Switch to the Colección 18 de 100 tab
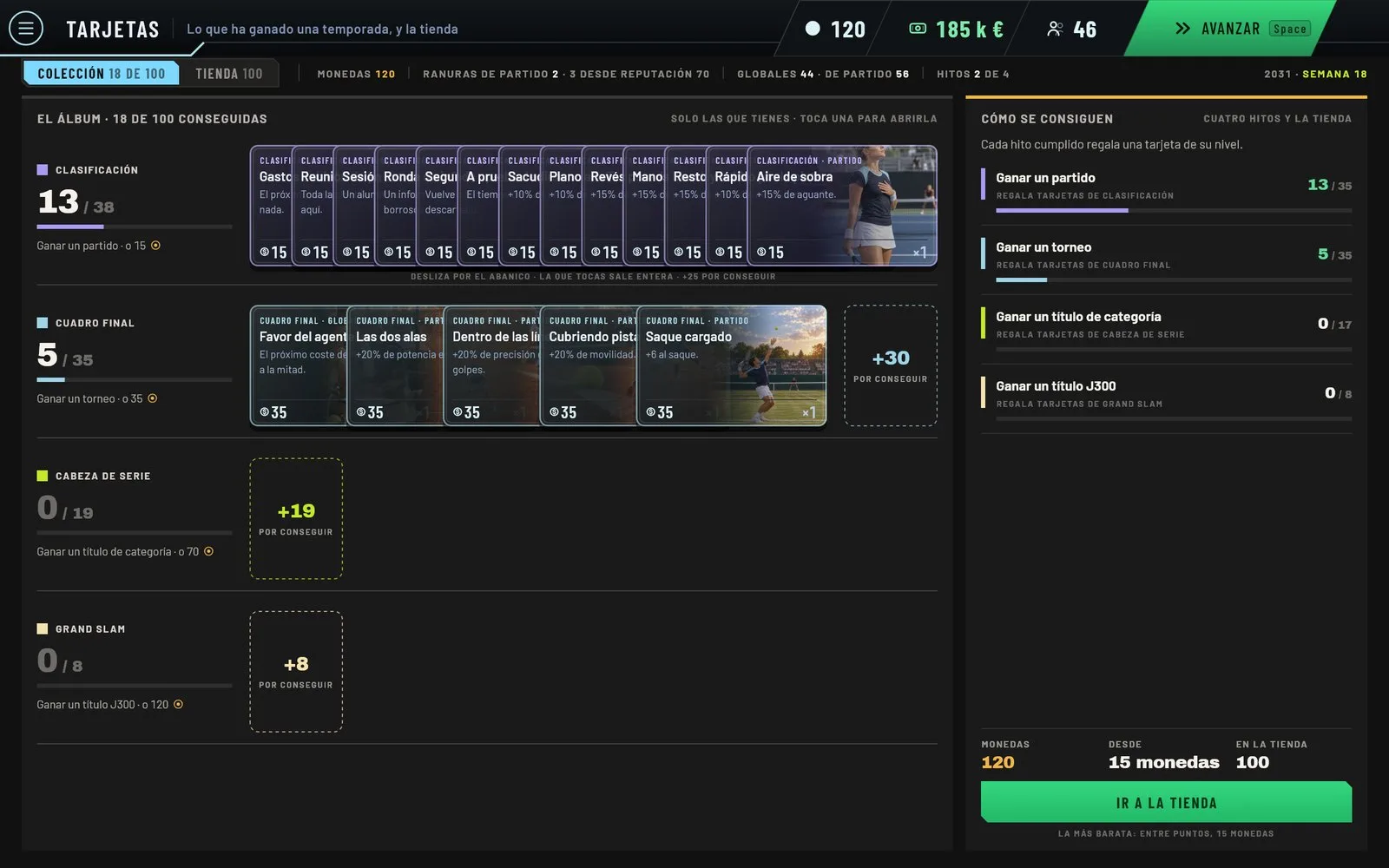The width and height of the screenshot is (1389, 868). [102, 74]
